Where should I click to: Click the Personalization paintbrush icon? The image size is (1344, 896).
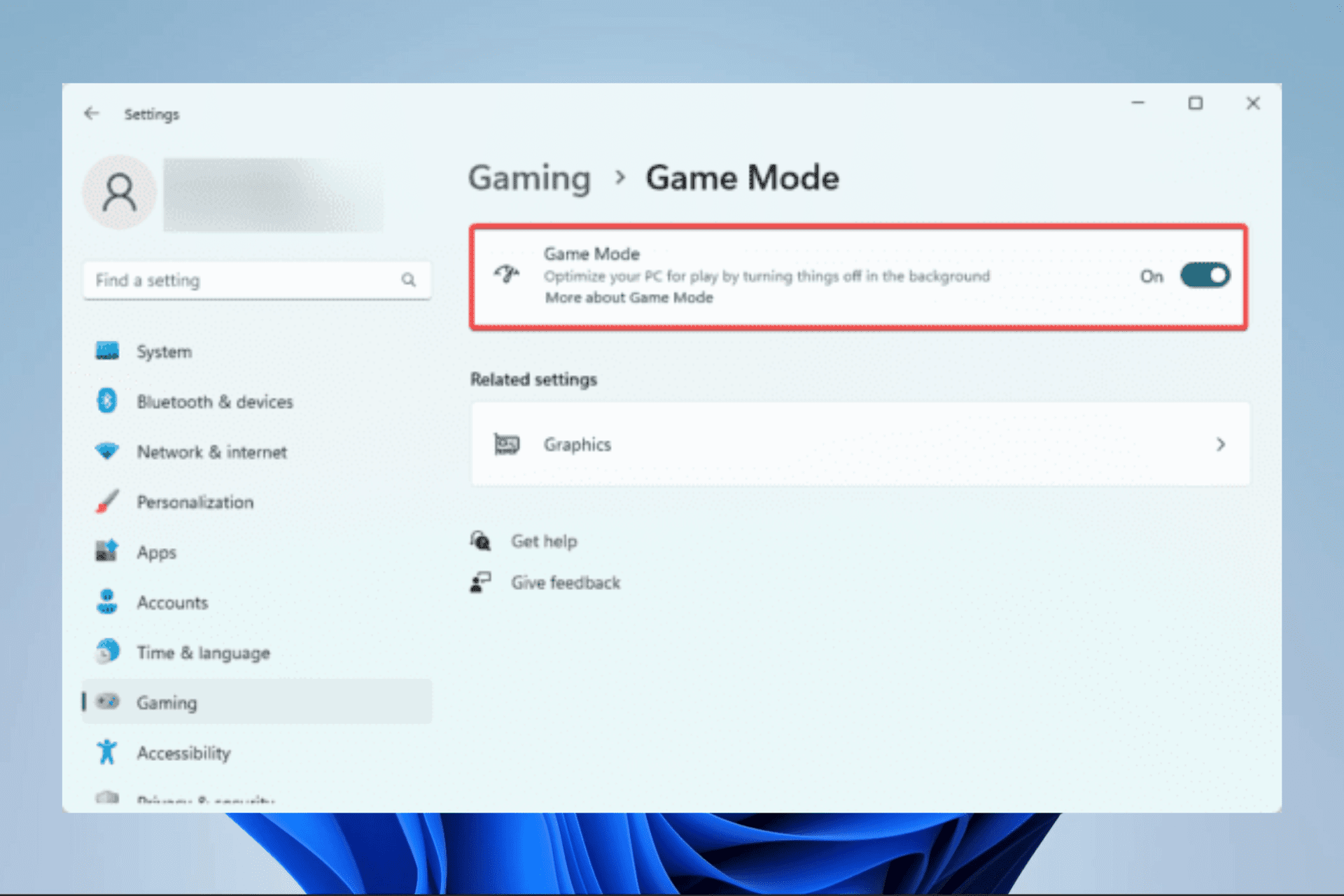(x=106, y=501)
